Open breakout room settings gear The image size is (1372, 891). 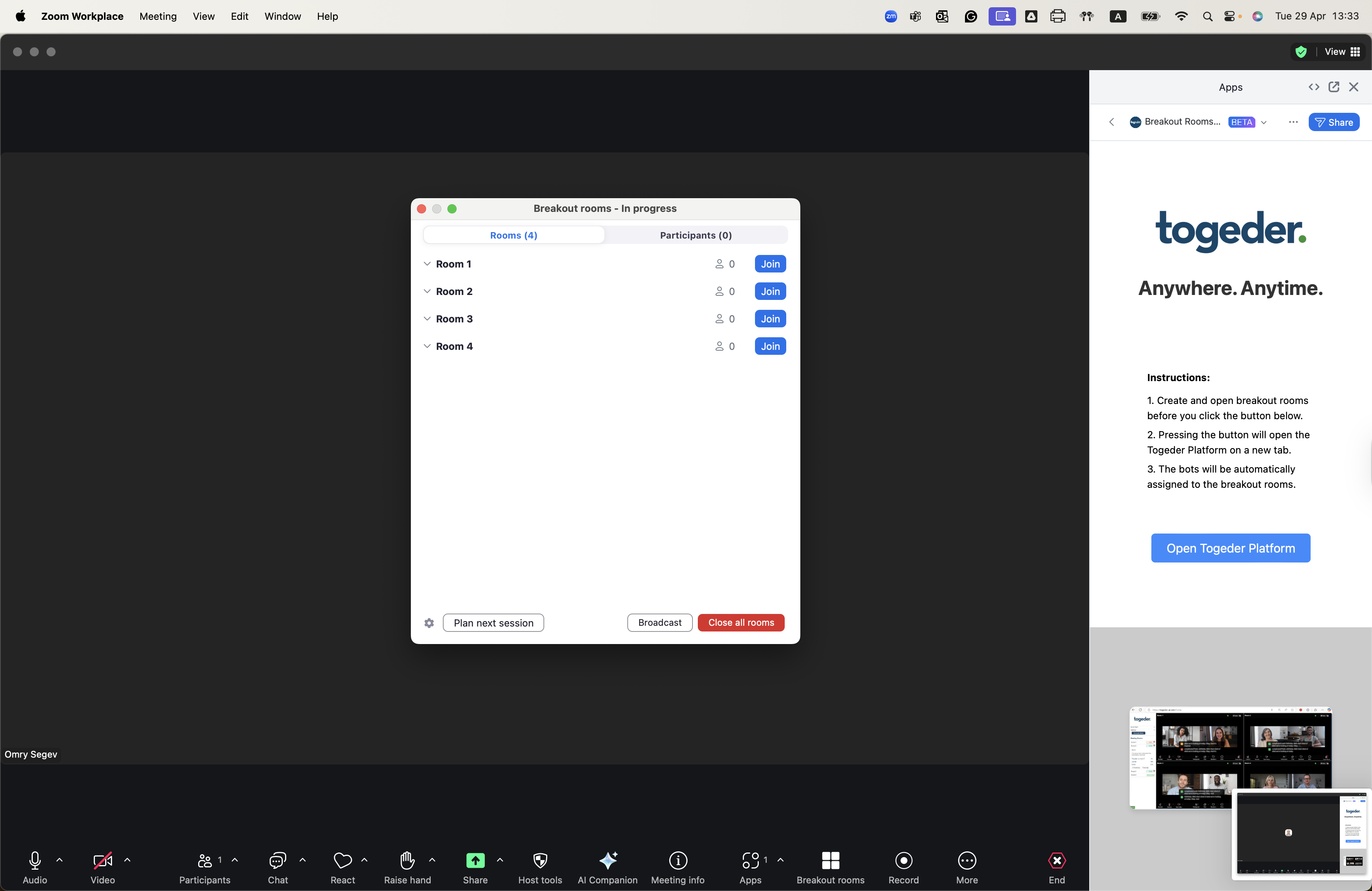click(x=429, y=622)
